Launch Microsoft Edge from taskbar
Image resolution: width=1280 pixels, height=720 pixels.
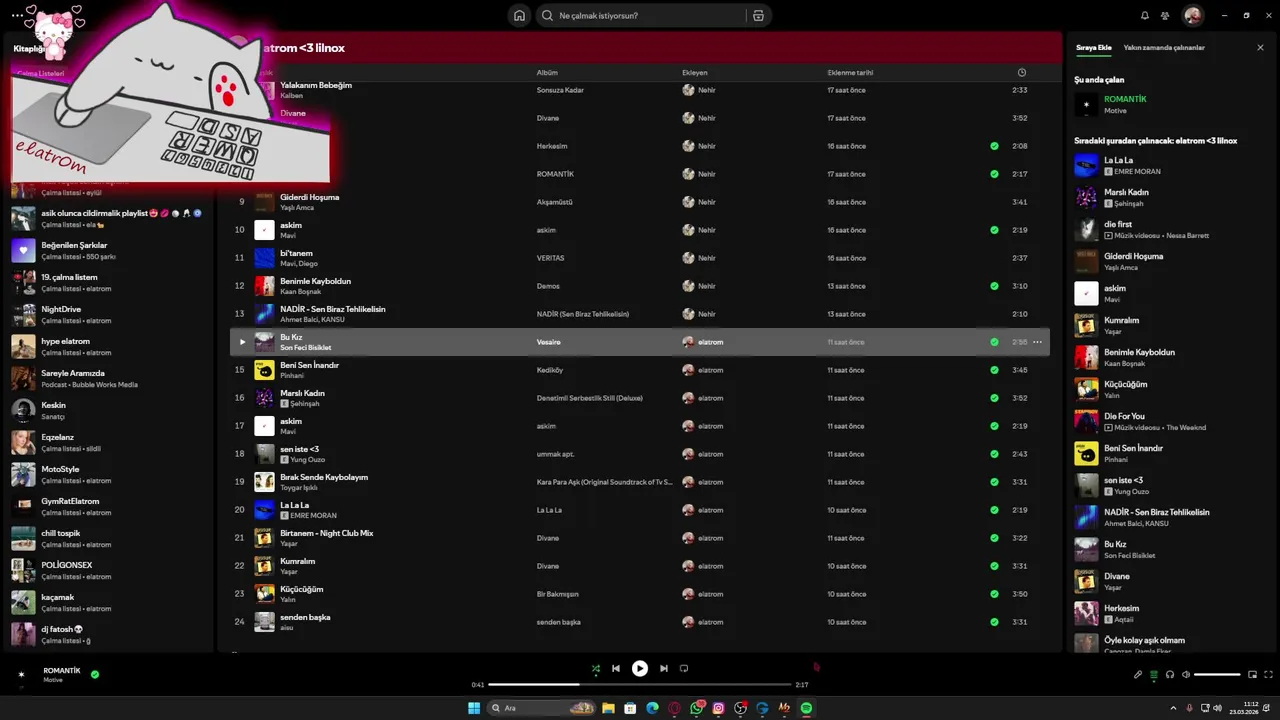[x=652, y=708]
